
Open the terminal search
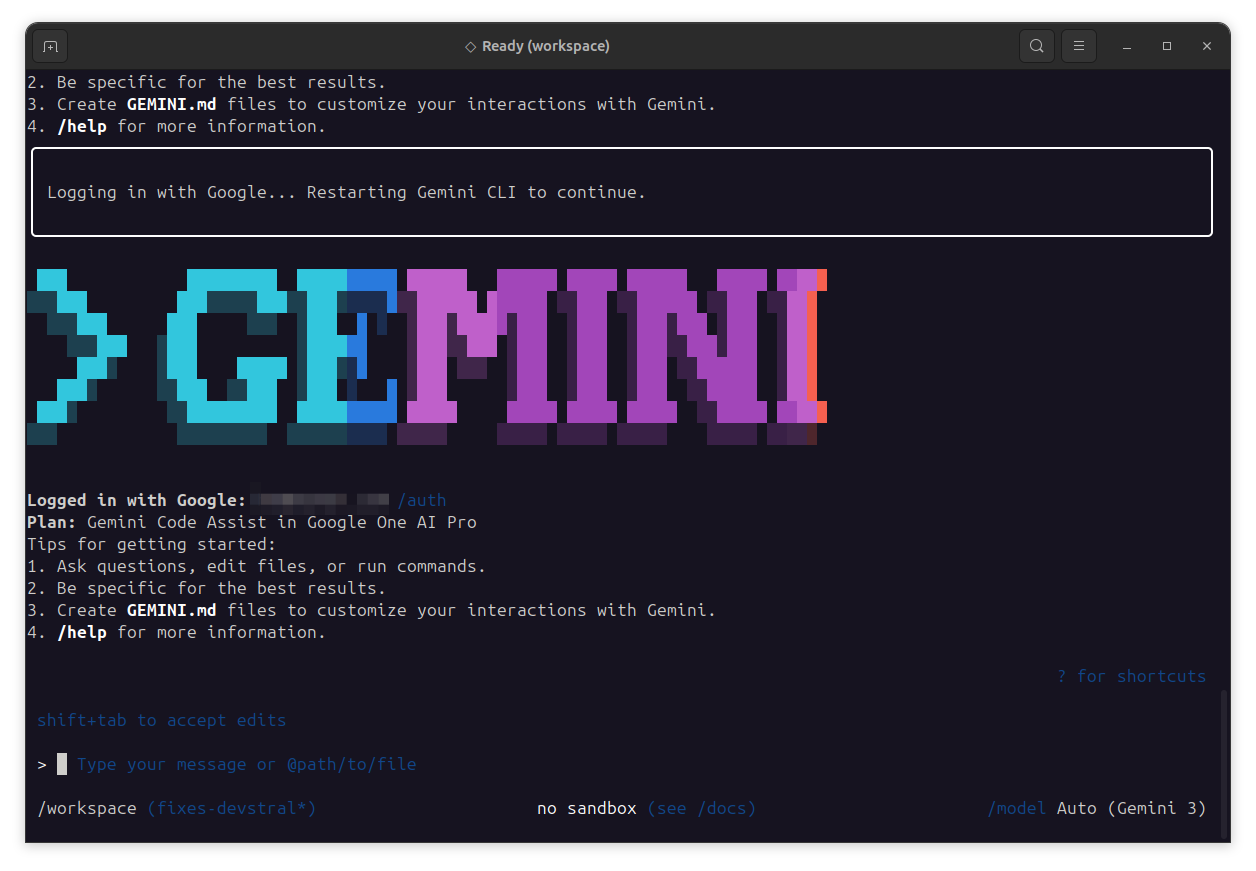1036,46
